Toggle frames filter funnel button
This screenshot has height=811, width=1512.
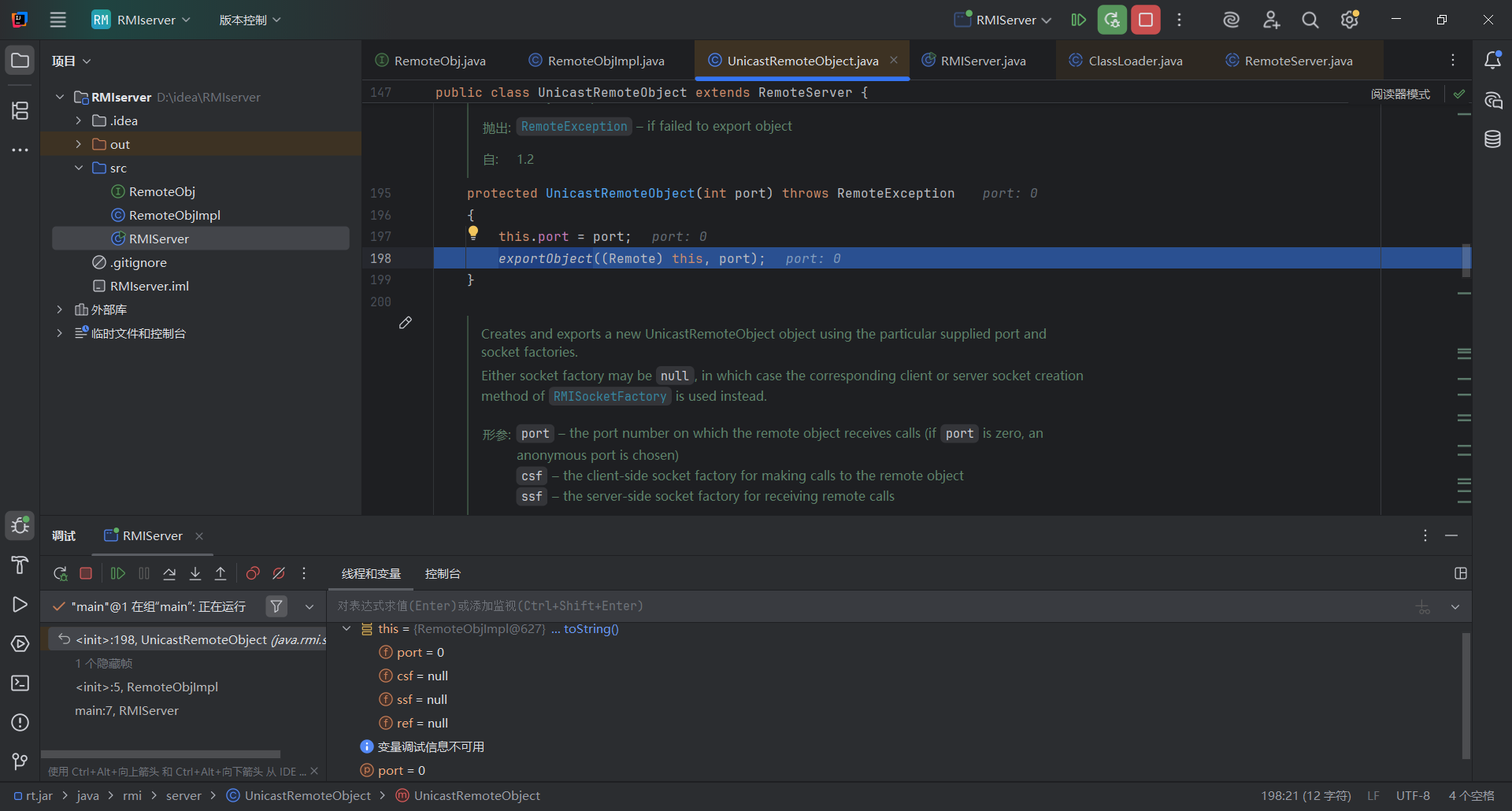276,606
